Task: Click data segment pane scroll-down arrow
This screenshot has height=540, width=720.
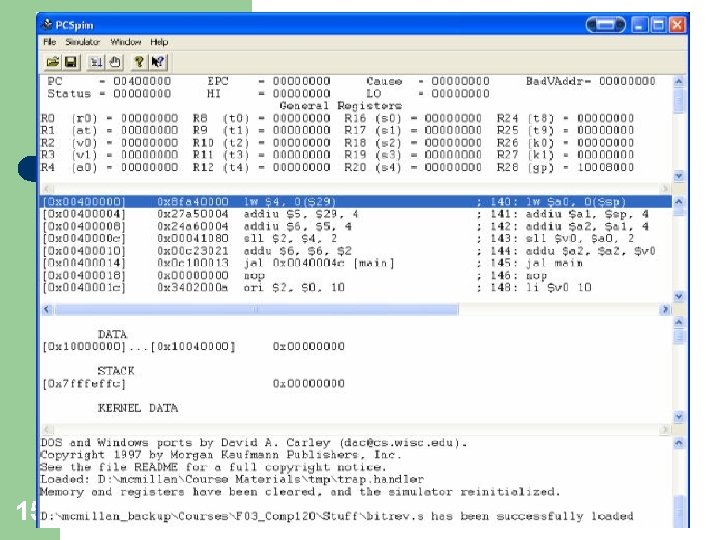Action: (679, 417)
